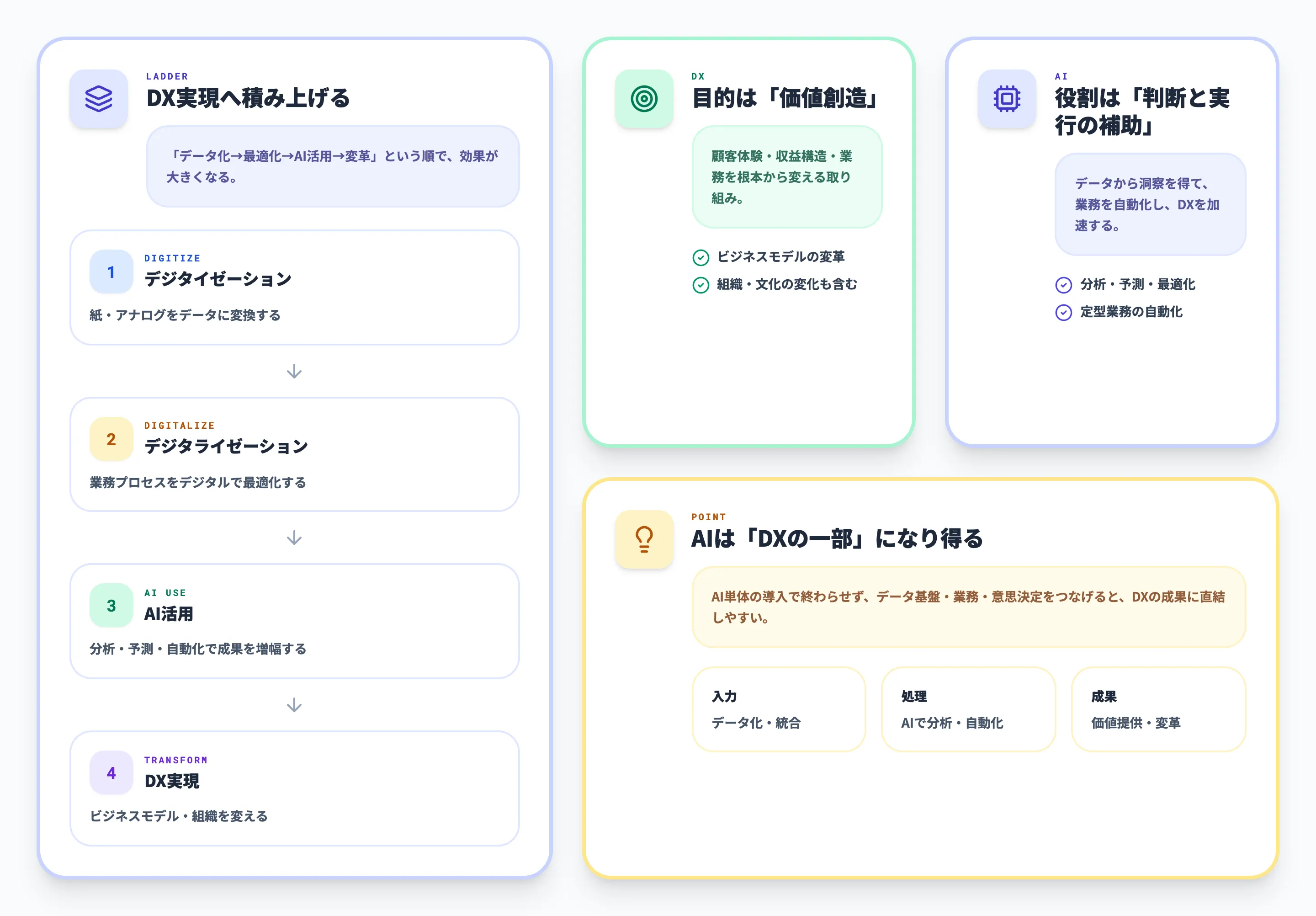Screen dimensions: 1316x916
Task: Select the 目的は「価値創造」heading
Action: pos(785,97)
